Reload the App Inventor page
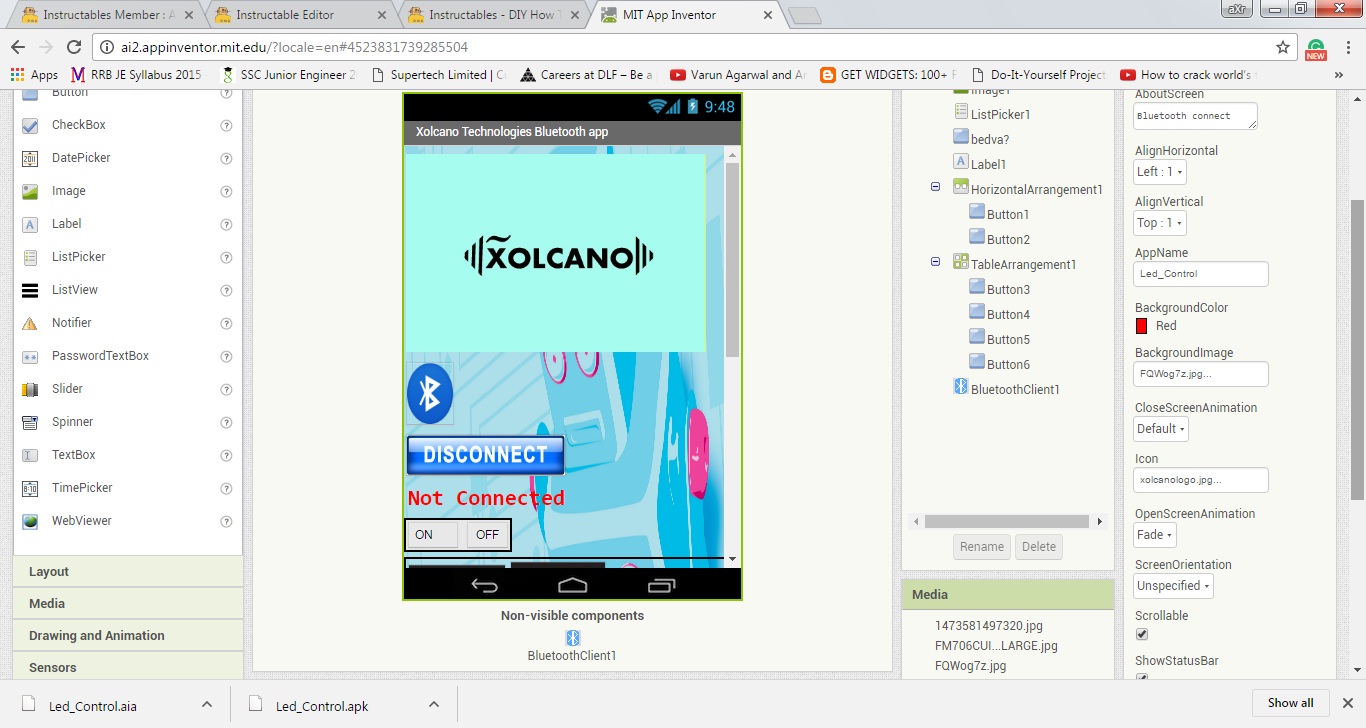The width and height of the screenshot is (1366, 728). 73,47
